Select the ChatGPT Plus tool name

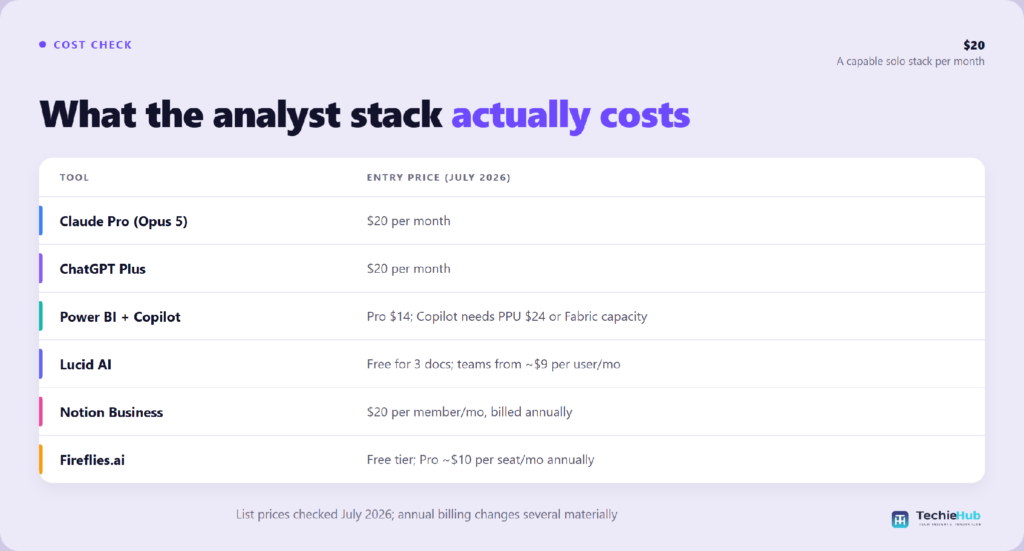(x=103, y=269)
